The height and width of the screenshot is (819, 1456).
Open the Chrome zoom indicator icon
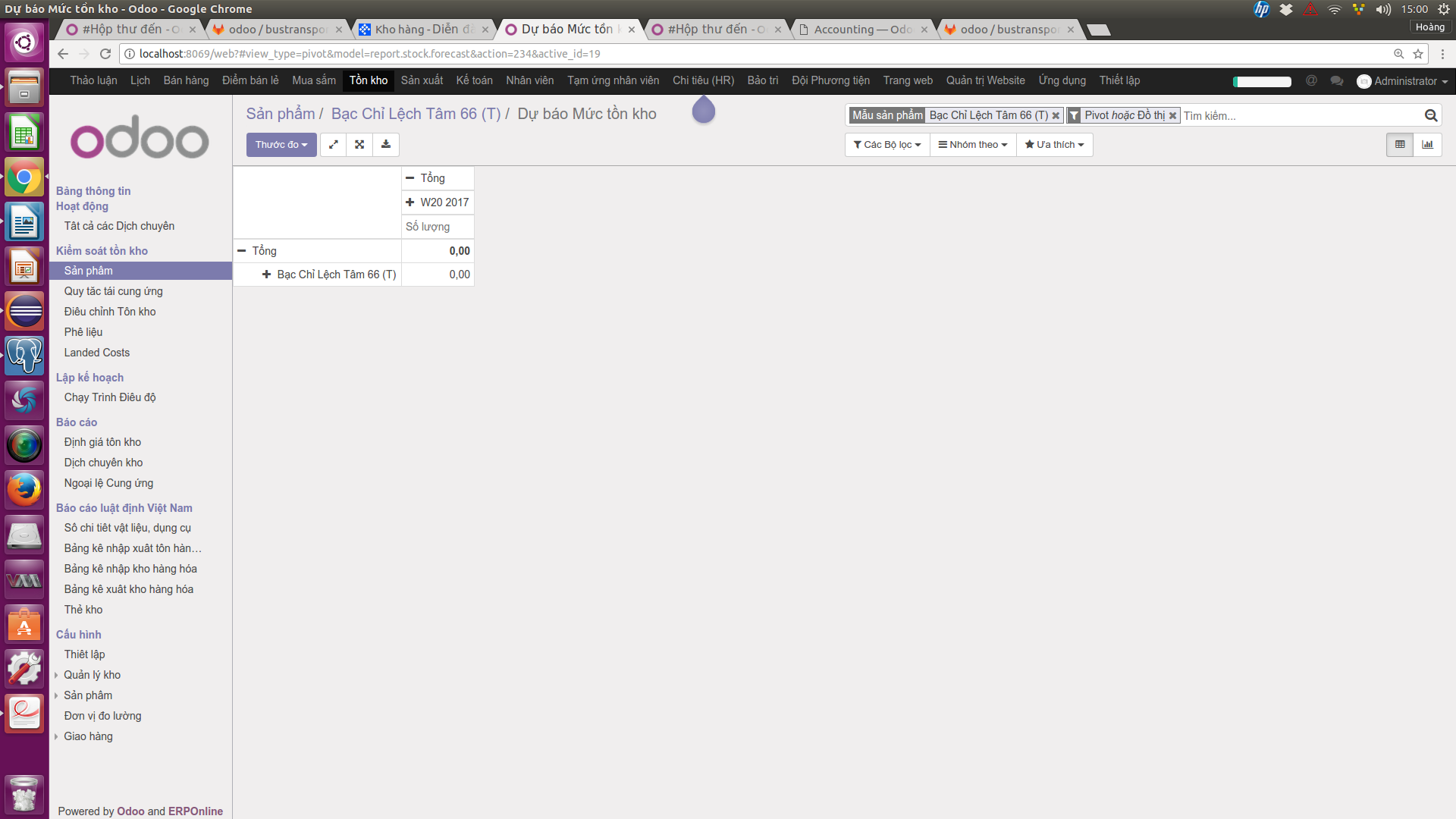pyautogui.click(x=1399, y=54)
